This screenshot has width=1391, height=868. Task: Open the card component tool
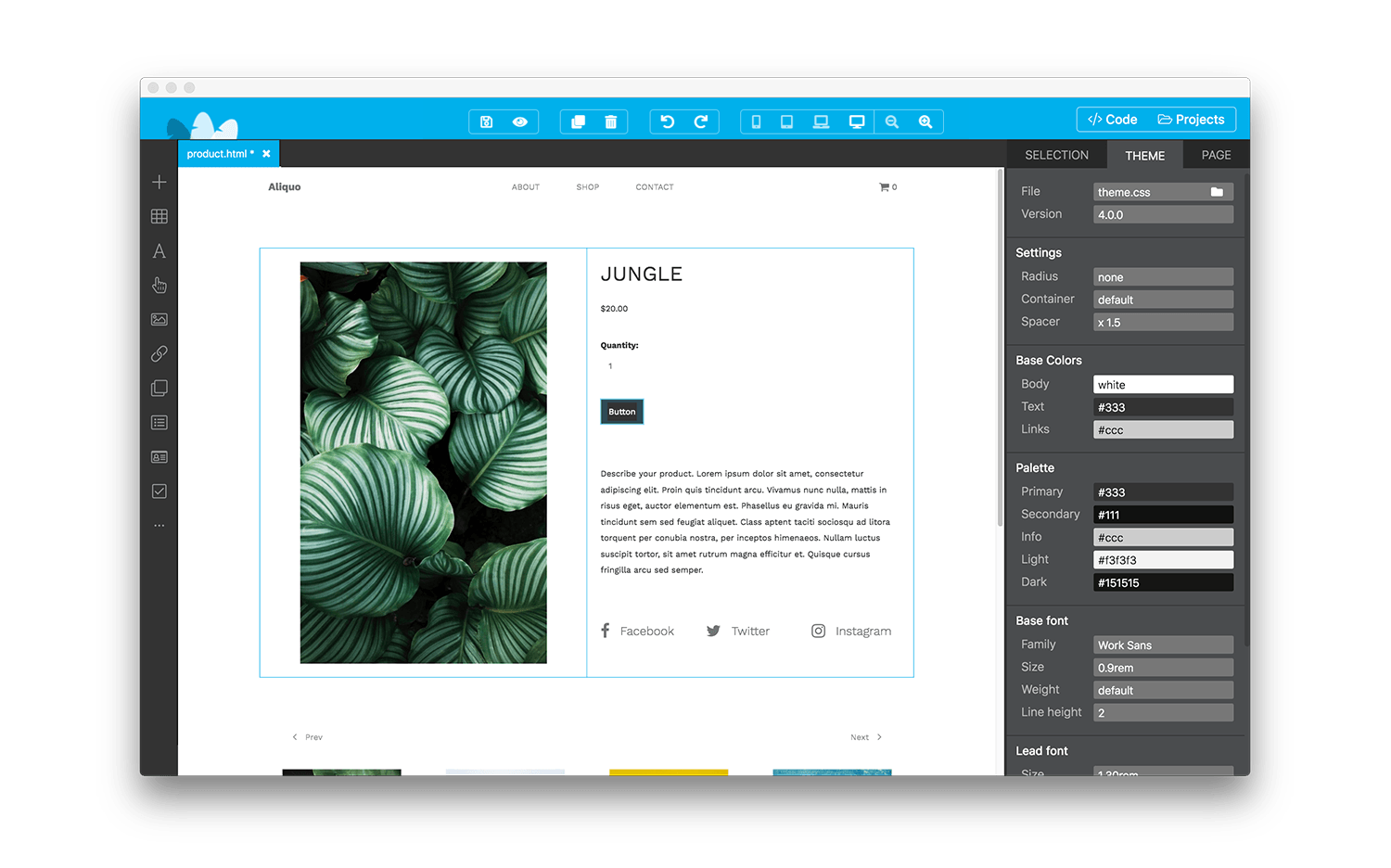[160, 456]
